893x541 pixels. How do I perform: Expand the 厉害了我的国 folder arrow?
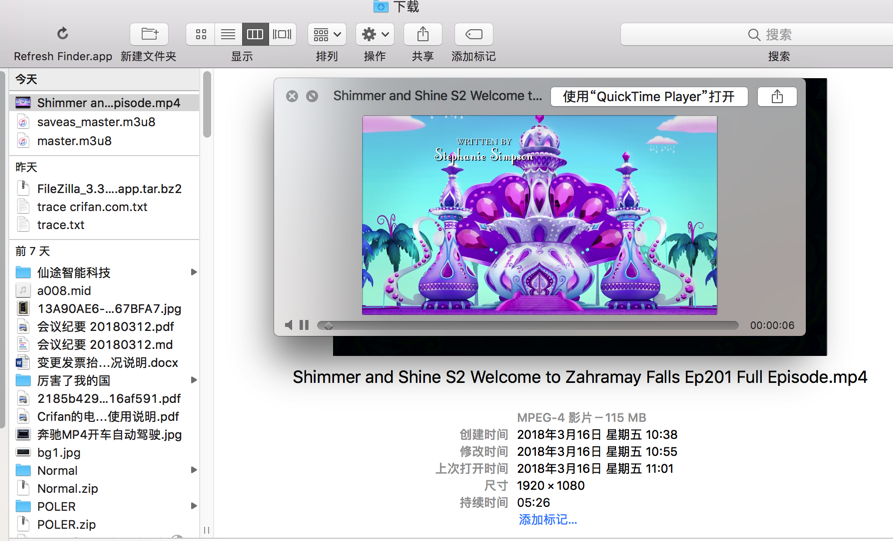pyautogui.click(x=194, y=380)
